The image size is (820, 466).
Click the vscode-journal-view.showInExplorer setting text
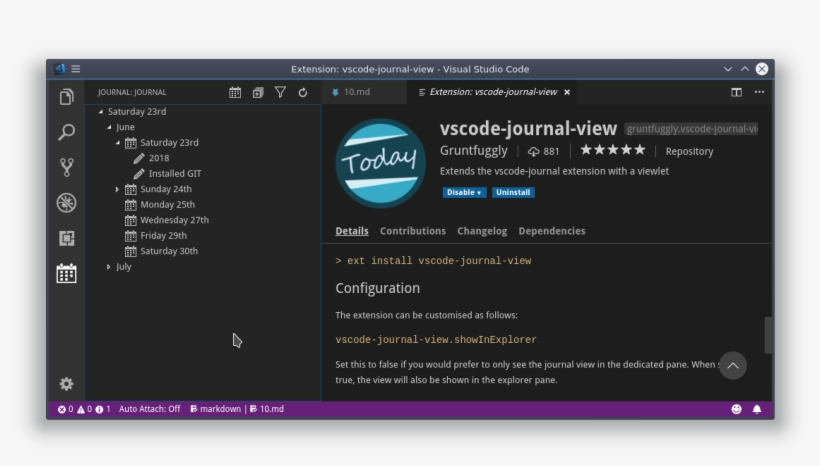[436, 340]
